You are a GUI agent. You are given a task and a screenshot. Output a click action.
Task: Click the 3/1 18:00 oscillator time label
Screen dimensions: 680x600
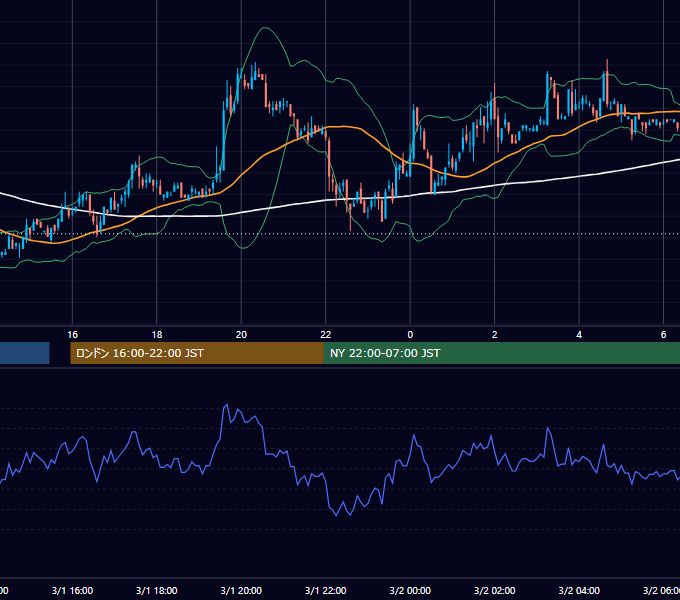(x=157, y=590)
